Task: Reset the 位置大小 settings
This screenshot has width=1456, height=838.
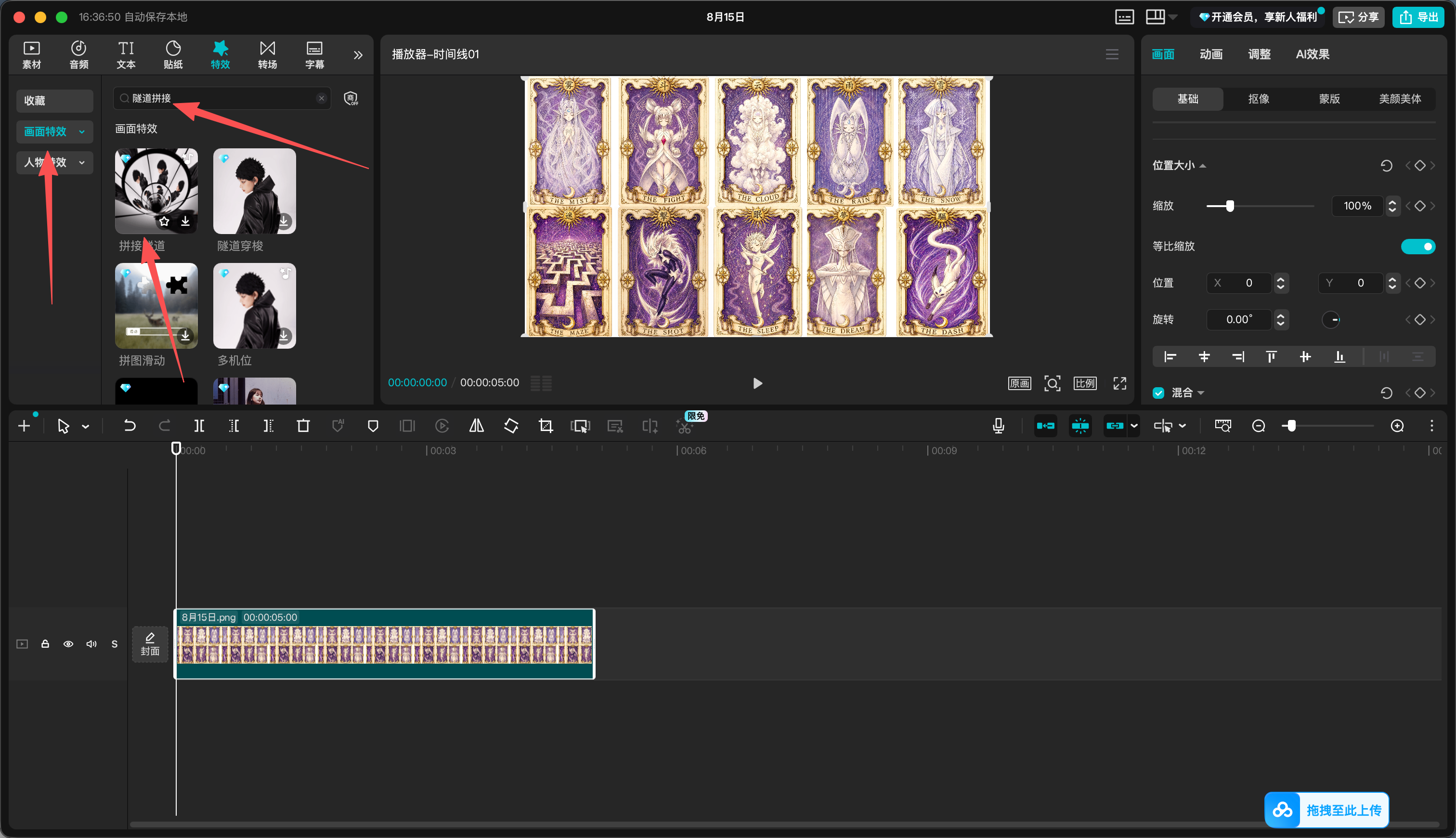Action: tap(1386, 166)
